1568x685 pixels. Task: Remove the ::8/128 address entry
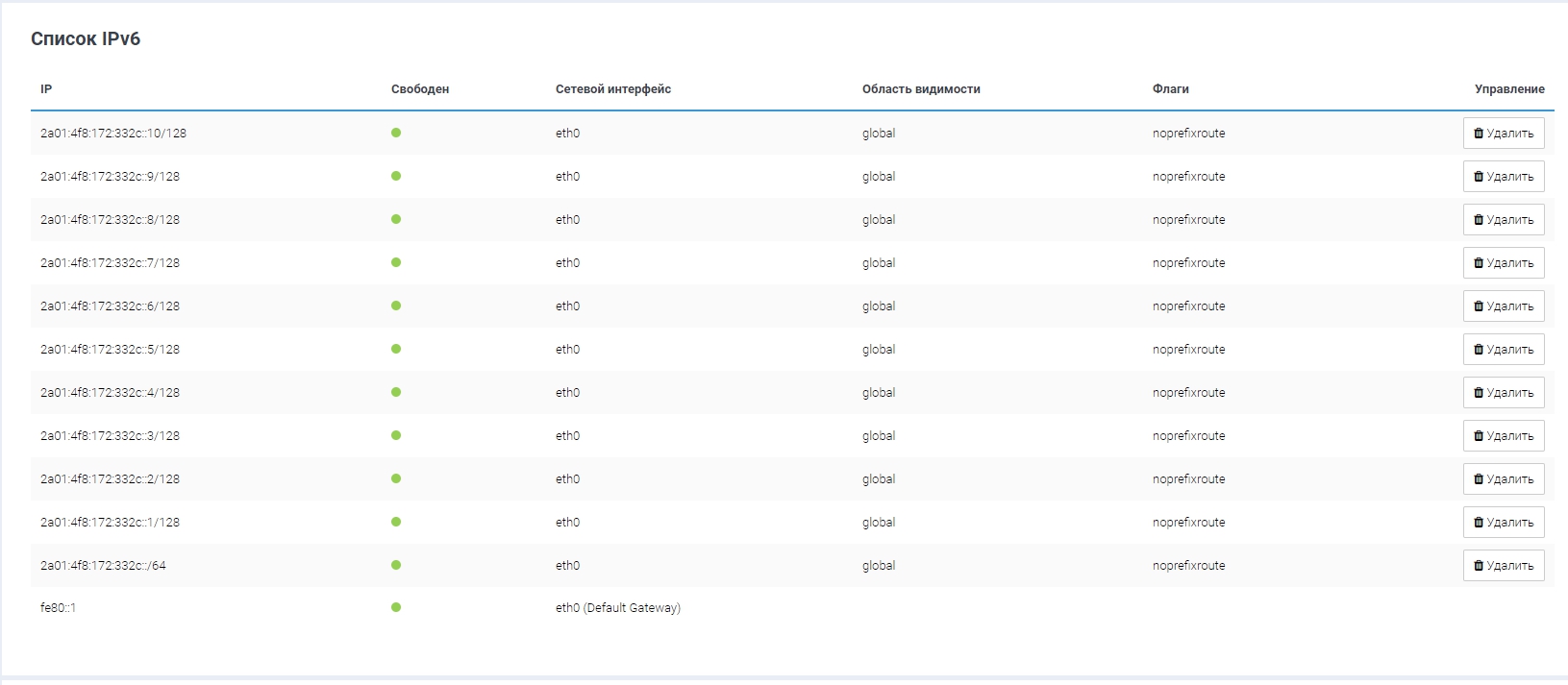click(x=1503, y=220)
